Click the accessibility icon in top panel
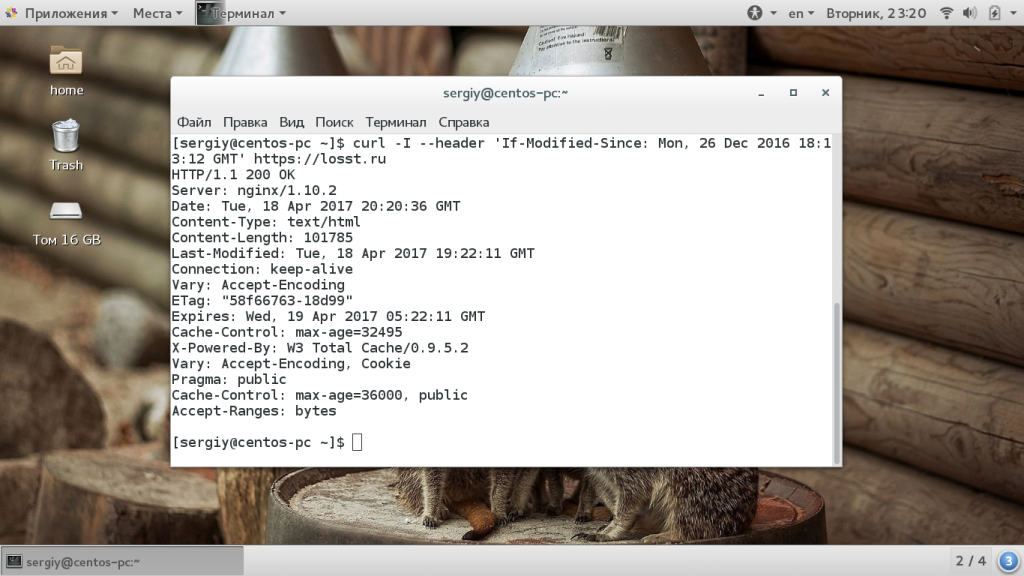The image size is (1024, 576). [755, 13]
